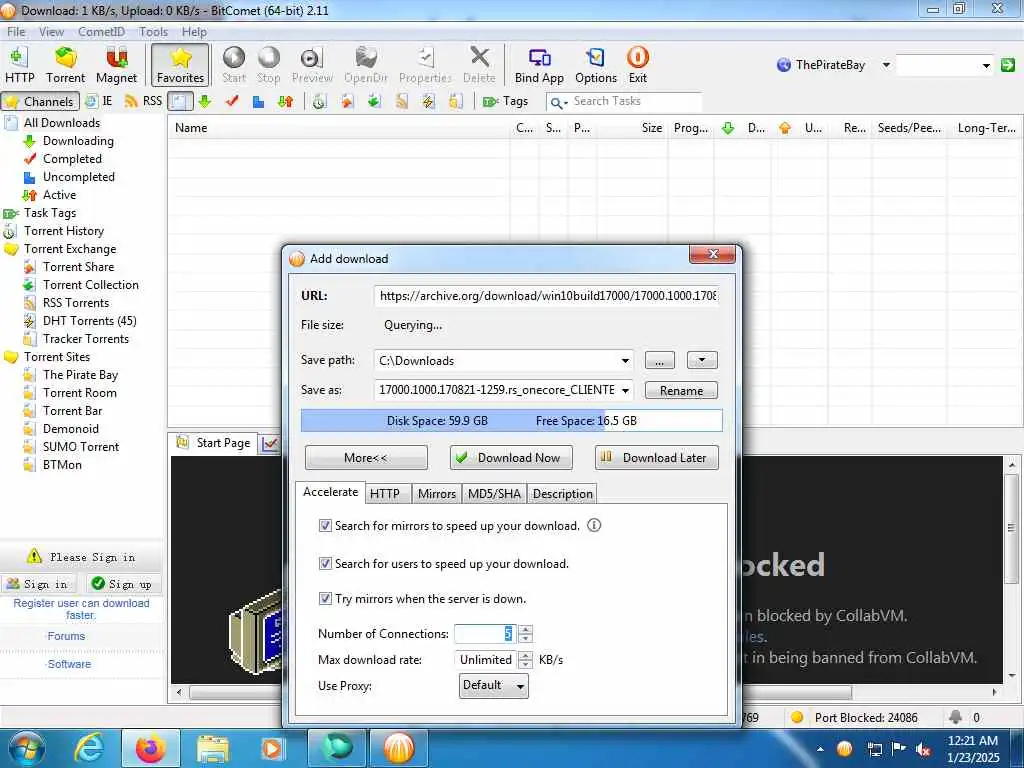This screenshot has height=768, width=1024.
Task: Click the Tags toolbar icon
Action: [505, 101]
